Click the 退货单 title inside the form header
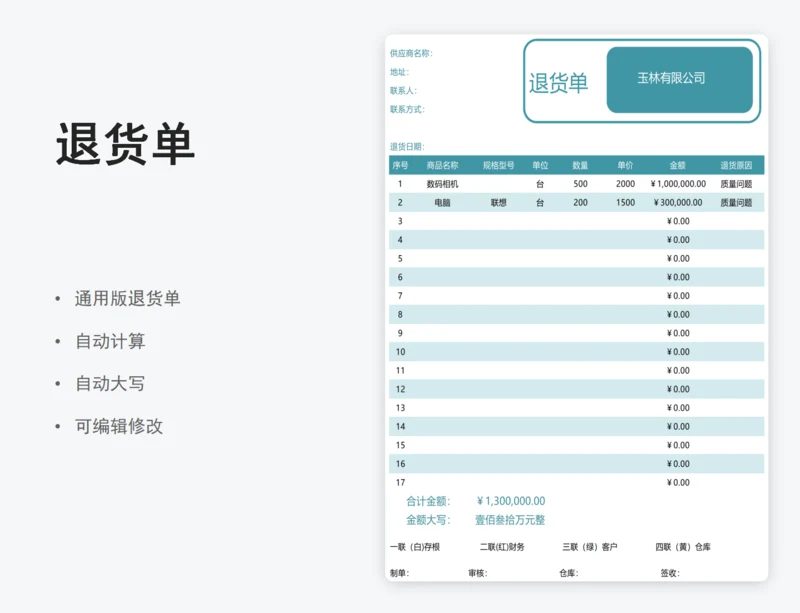800x613 pixels. pyautogui.click(x=559, y=83)
